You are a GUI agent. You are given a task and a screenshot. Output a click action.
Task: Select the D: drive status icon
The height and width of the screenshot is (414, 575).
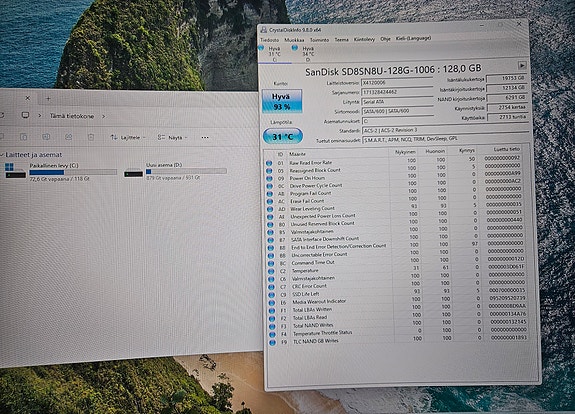click(x=294, y=48)
